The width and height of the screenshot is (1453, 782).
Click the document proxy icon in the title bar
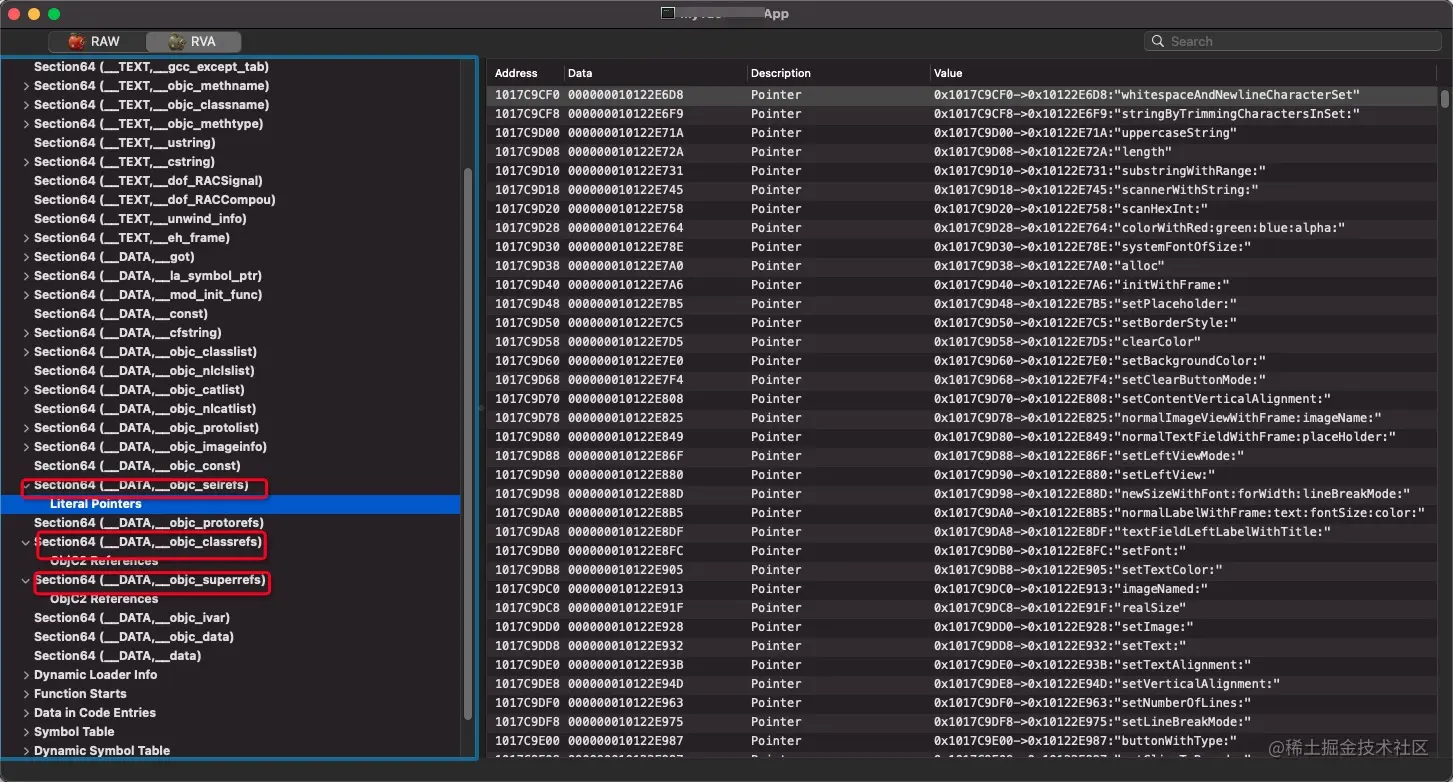pos(668,13)
